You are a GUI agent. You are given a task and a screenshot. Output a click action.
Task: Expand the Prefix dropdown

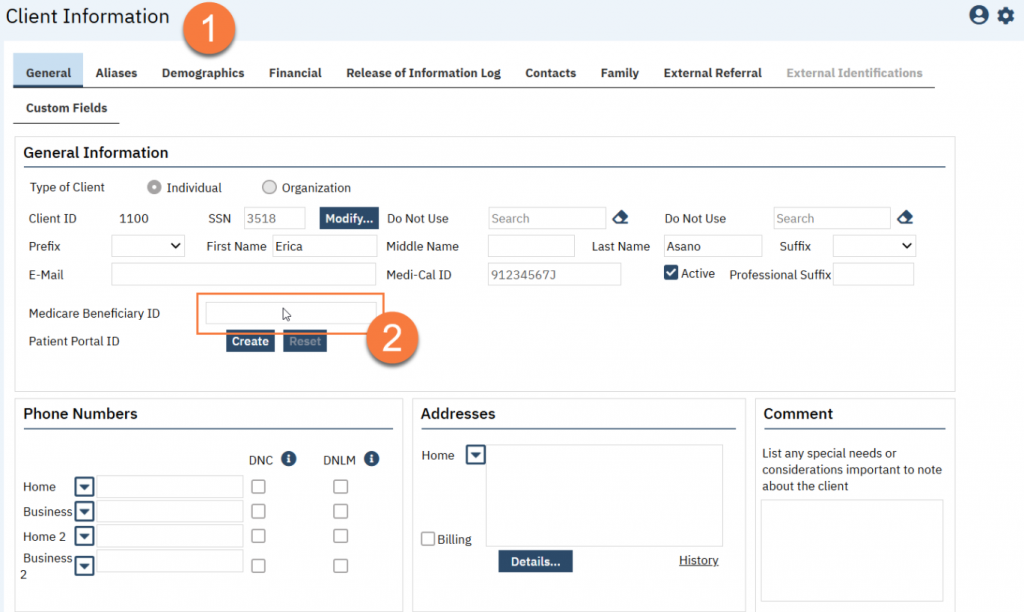pyautogui.click(x=148, y=246)
